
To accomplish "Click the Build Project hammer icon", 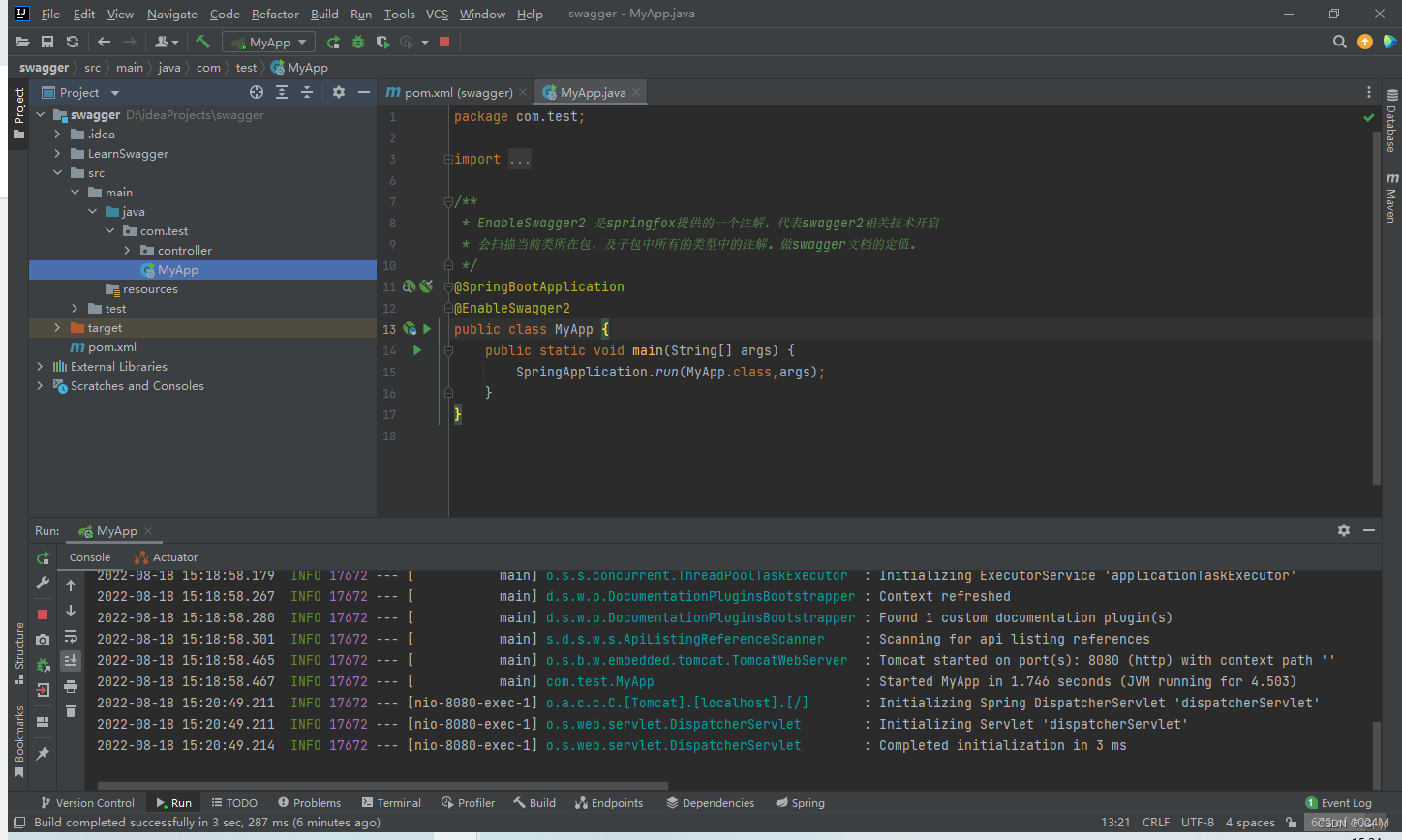I will coord(202,42).
